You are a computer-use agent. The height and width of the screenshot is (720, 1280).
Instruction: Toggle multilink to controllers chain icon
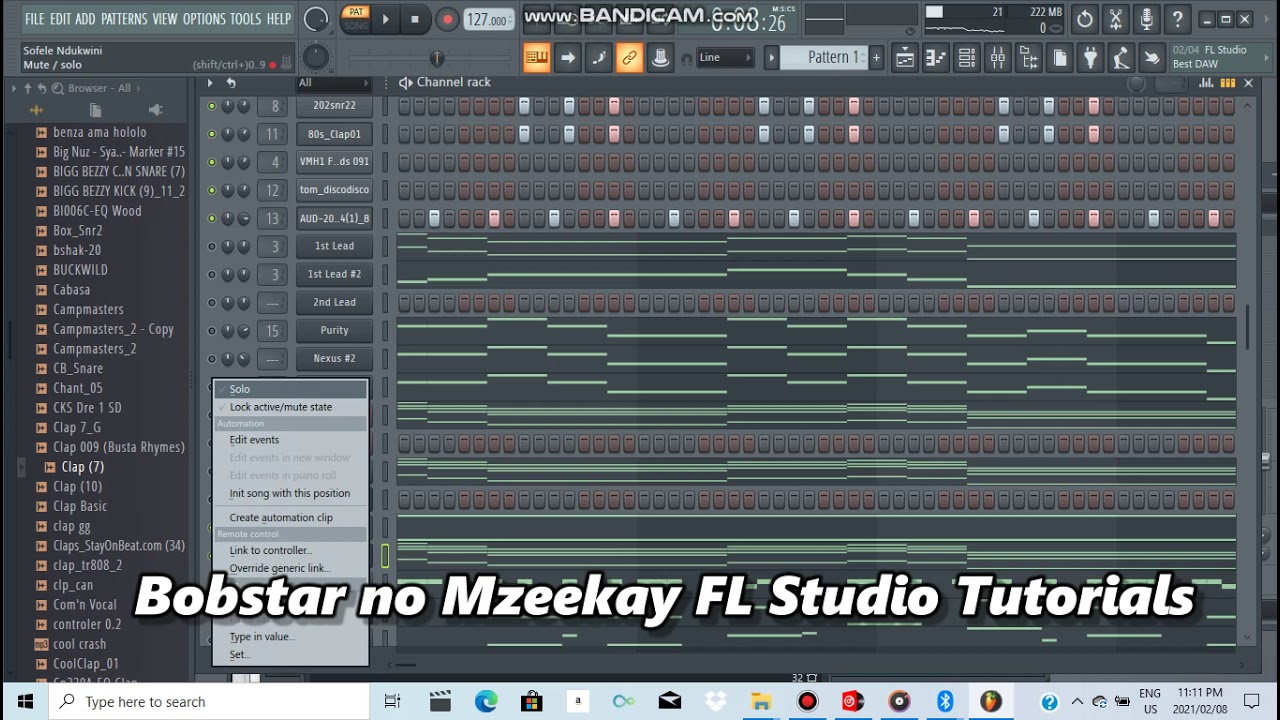coord(629,58)
